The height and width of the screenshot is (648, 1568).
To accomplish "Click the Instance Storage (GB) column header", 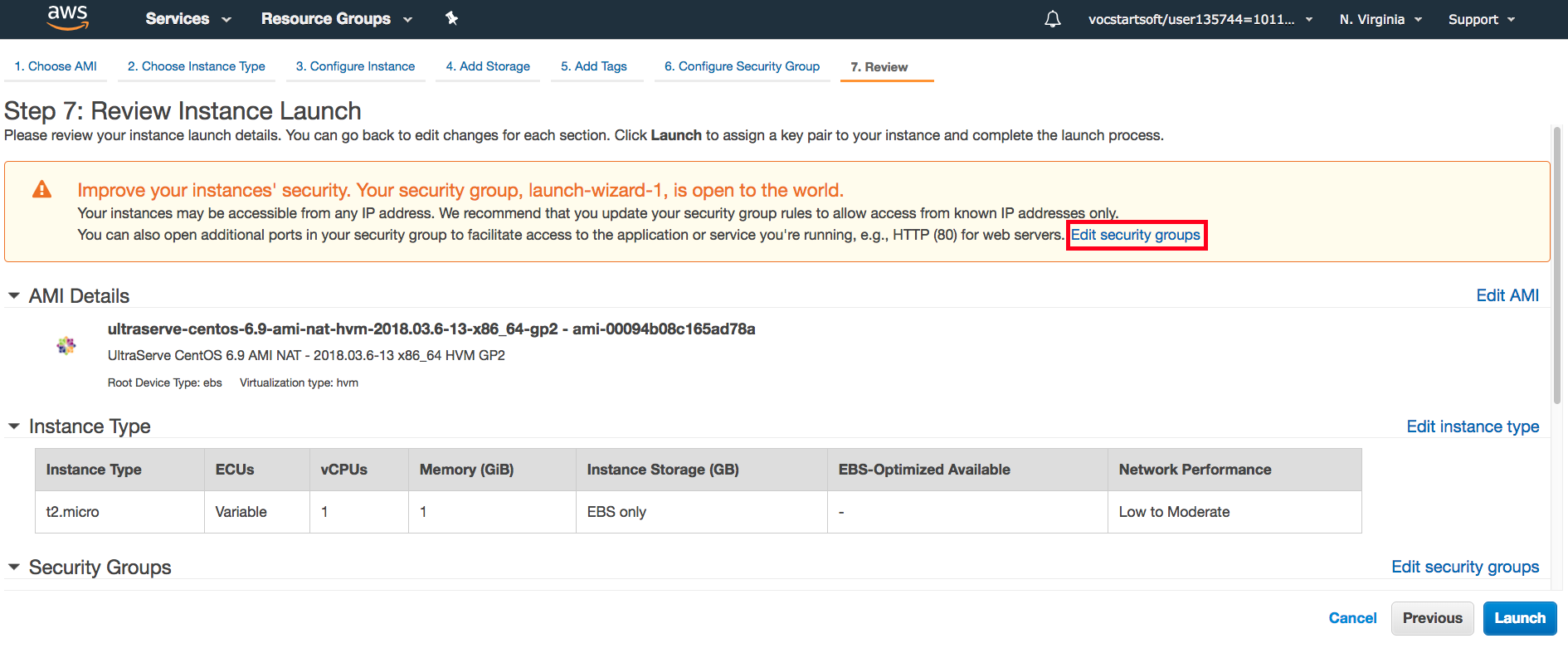I will pyautogui.click(x=702, y=470).
